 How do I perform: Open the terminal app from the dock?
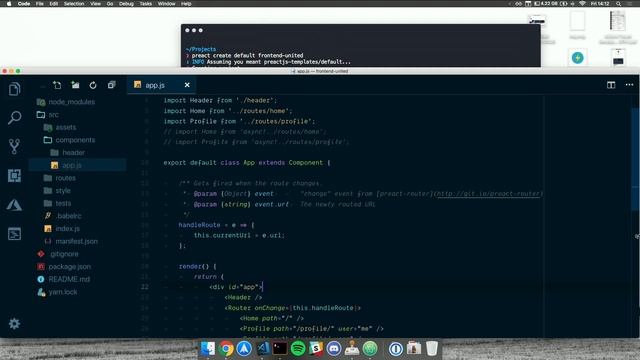tap(280, 349)
